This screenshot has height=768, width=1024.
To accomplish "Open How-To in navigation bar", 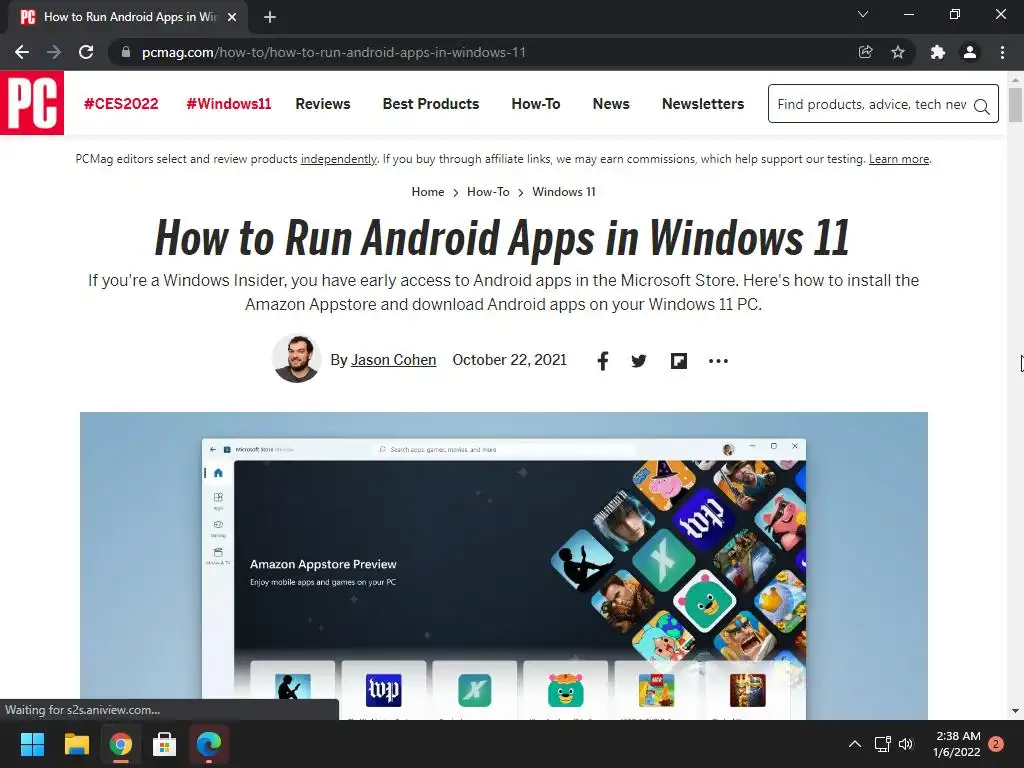I will pos(536,104).
